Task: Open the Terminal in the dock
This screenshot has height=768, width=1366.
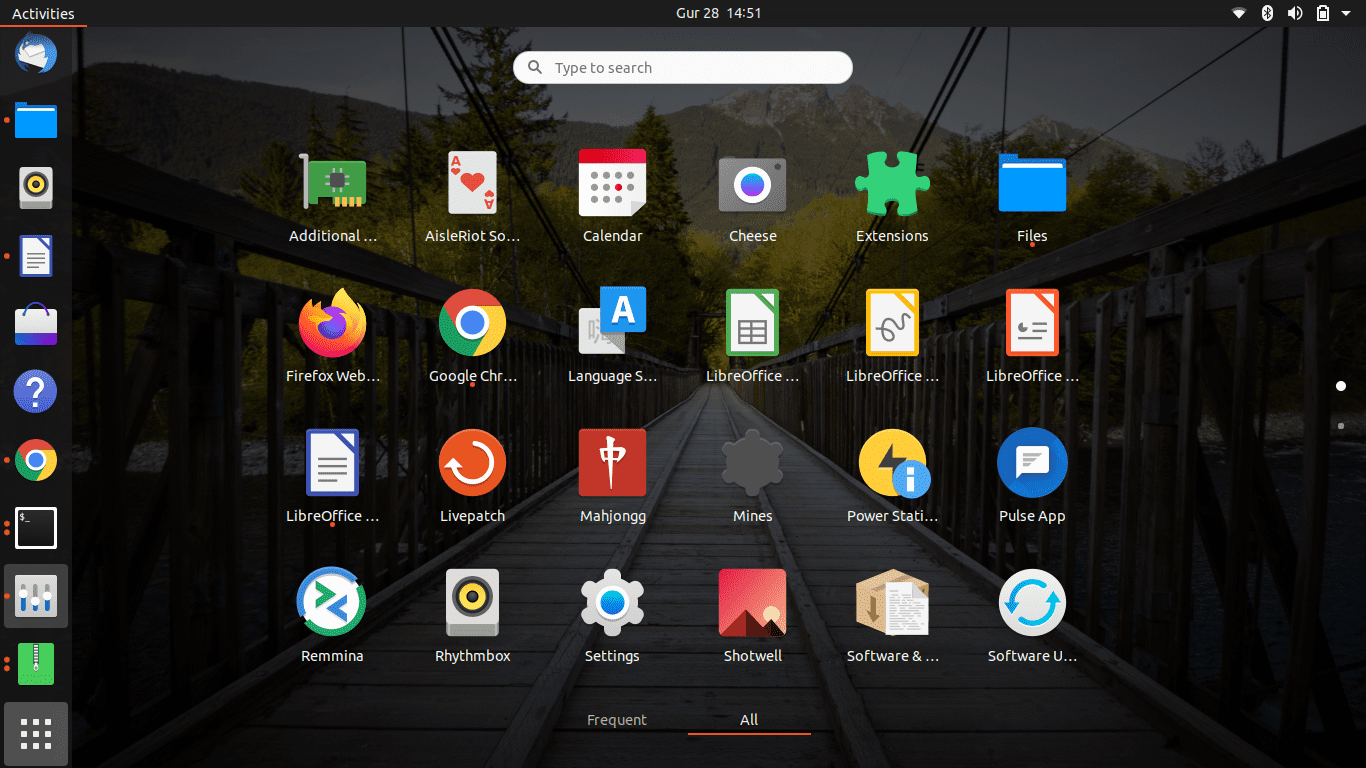Action: (36, 528)
